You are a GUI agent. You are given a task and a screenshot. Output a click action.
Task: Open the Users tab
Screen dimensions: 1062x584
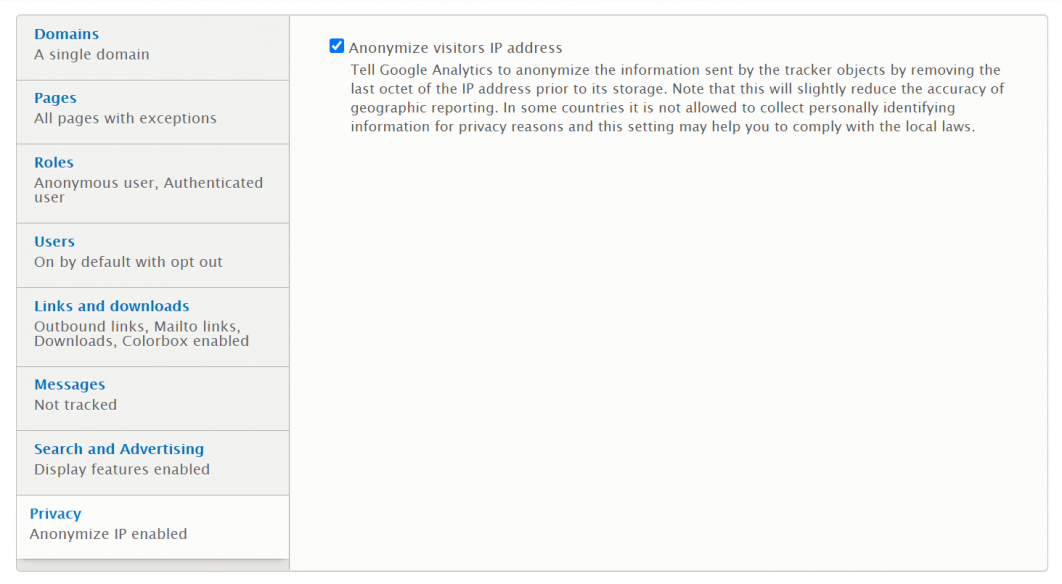[54, 241]
